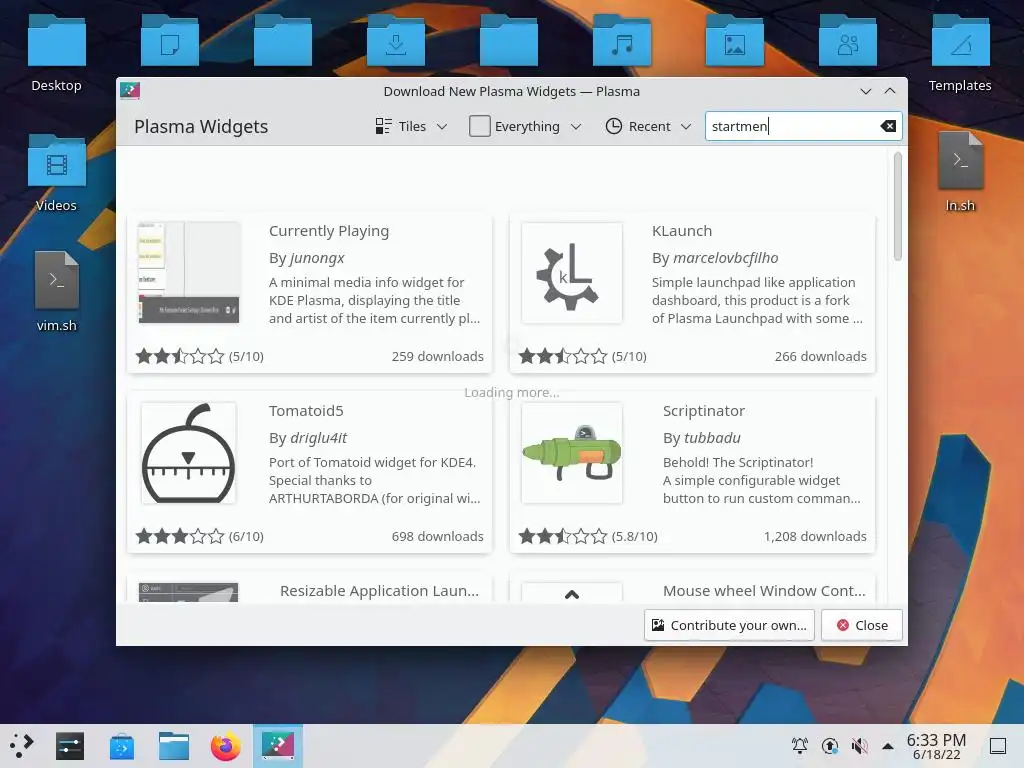Screen dimensions: 1024x768
Task: Launch Discover software center from taskbar
Action: pos(121,746)
